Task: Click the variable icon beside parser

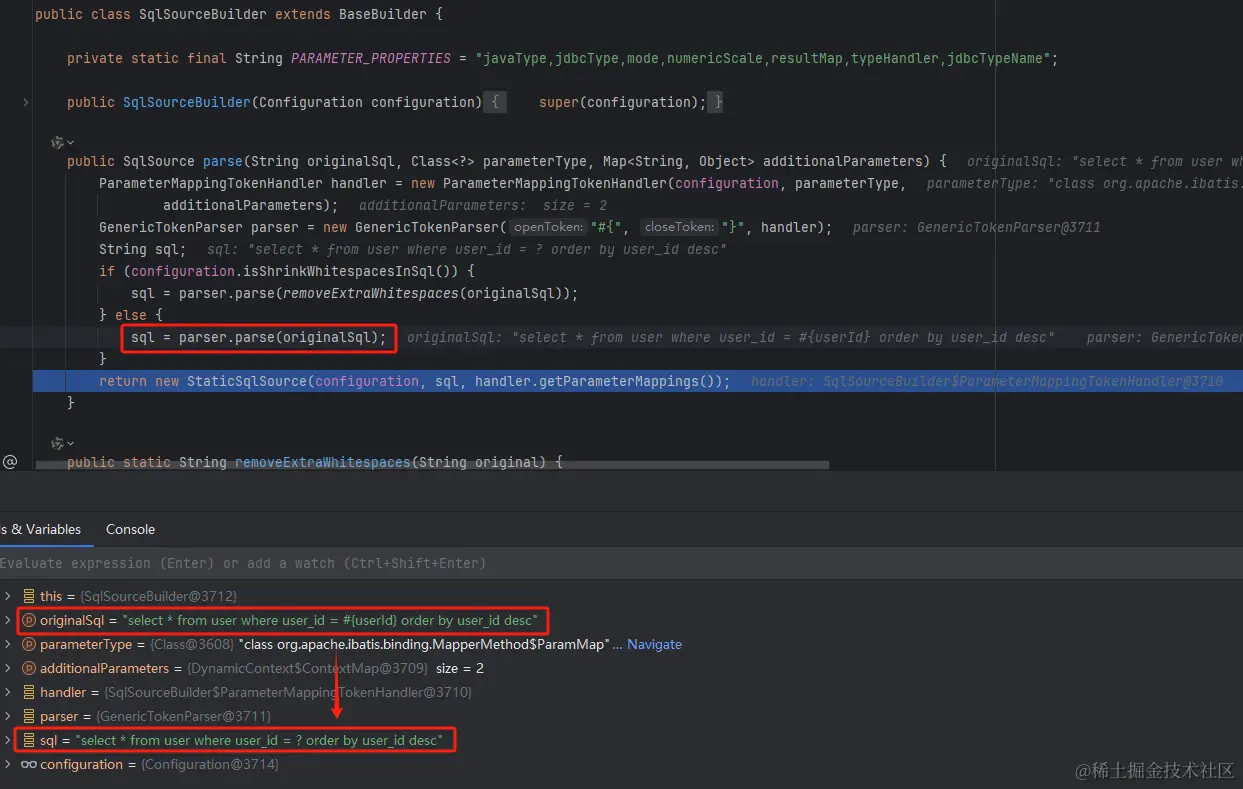Action: [x=29, y=716]
